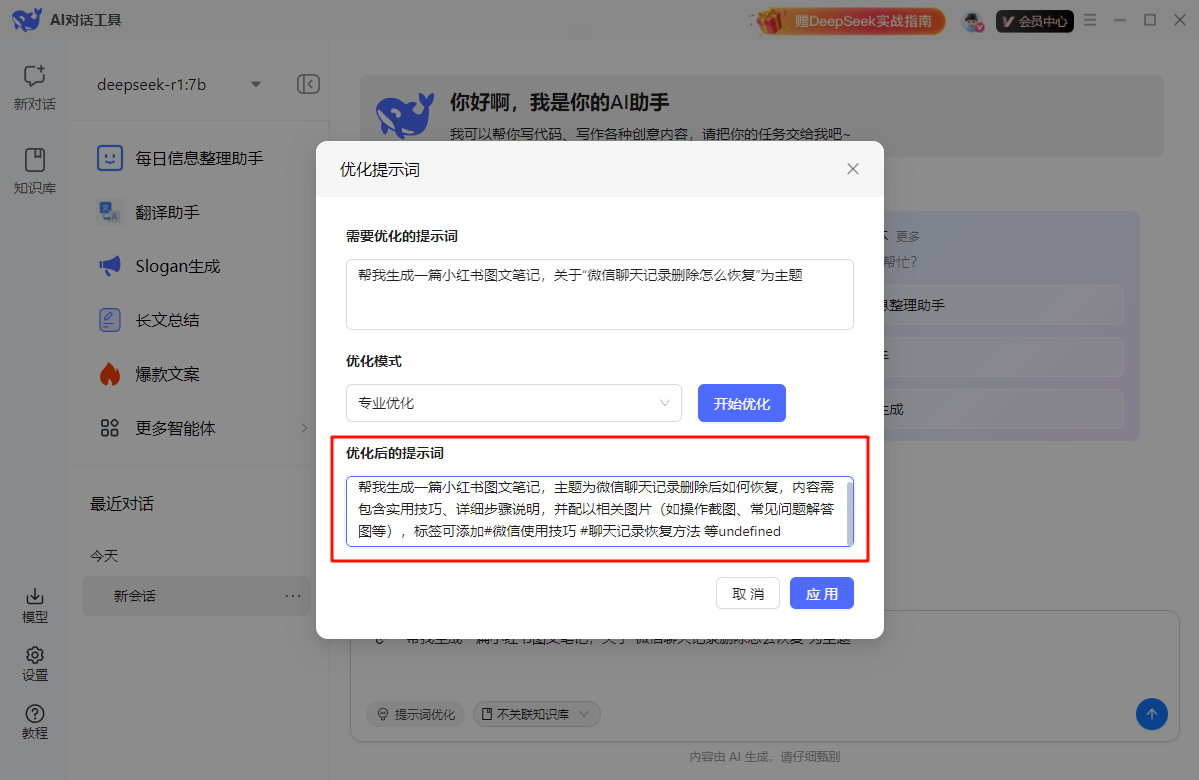Screen dimensions: 1199x780
Task: Click the 开始优化 button
Action: [x=741, y=401]
